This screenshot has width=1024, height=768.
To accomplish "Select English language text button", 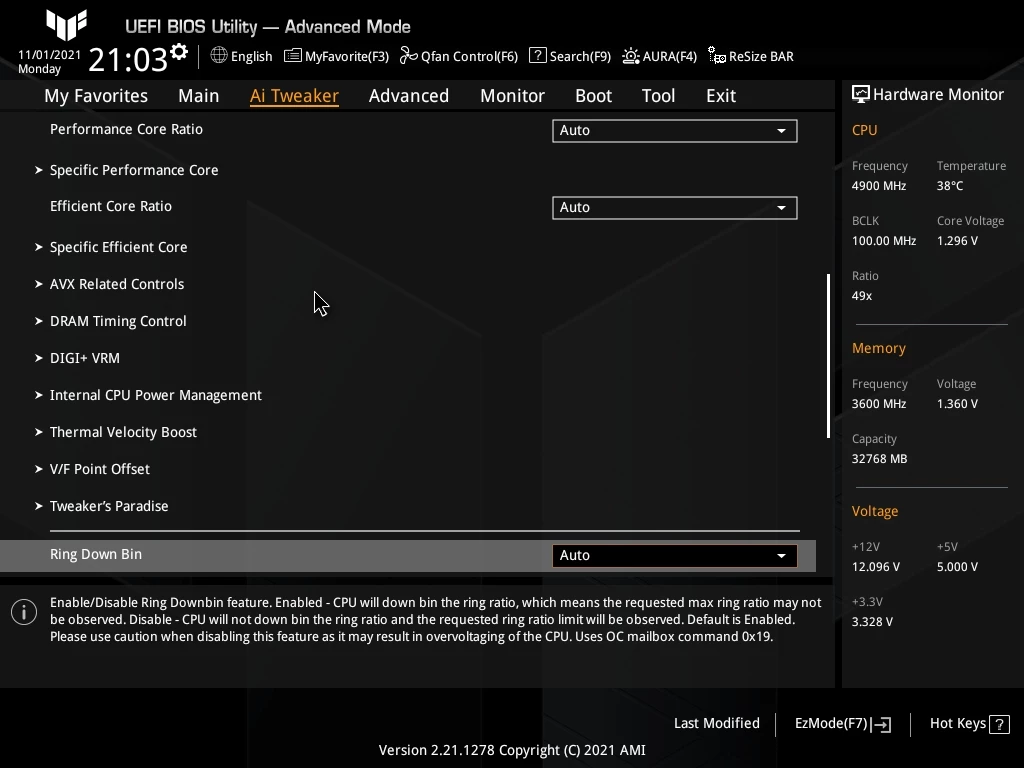I will (x=251, y=56).
